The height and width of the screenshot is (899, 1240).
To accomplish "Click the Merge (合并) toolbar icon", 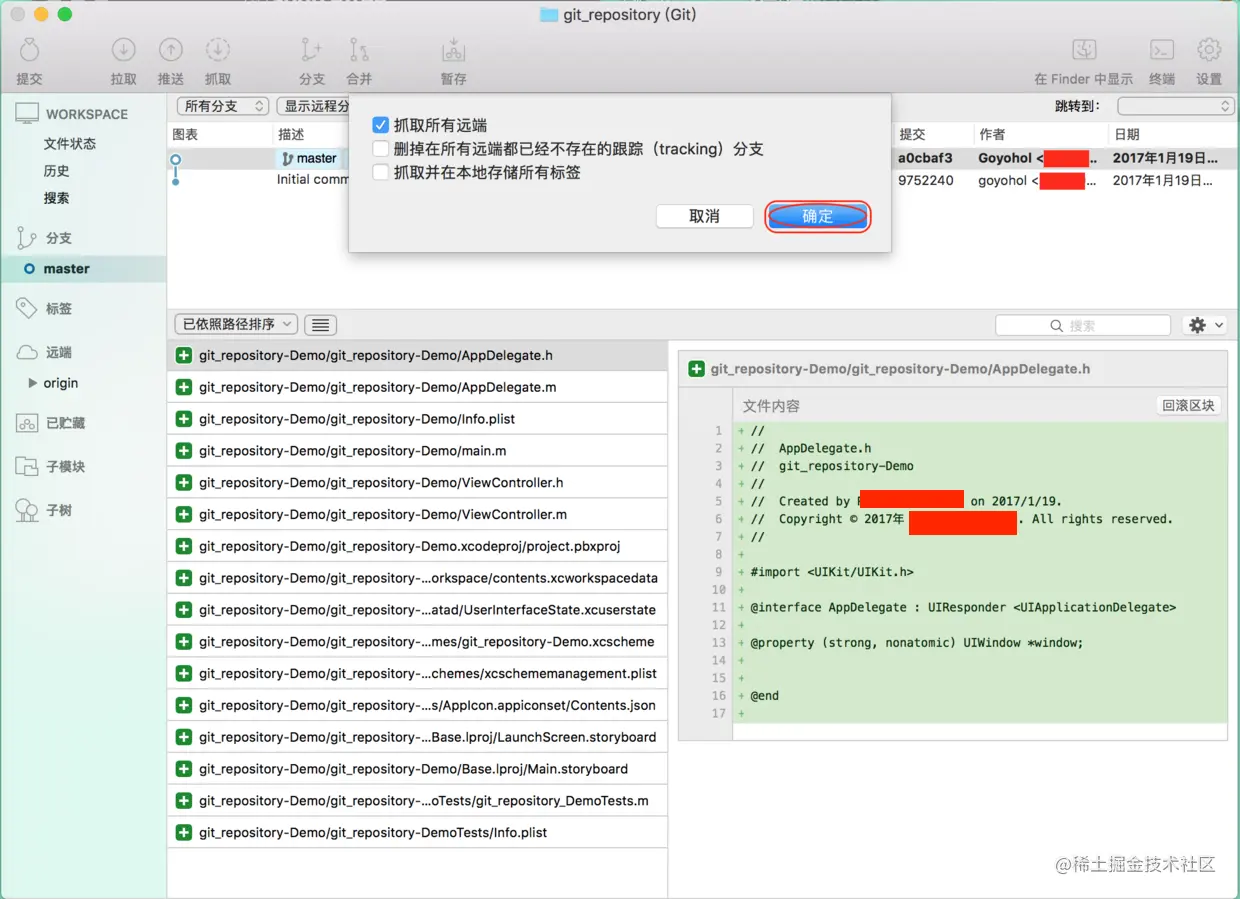I will tap(359, 49).
